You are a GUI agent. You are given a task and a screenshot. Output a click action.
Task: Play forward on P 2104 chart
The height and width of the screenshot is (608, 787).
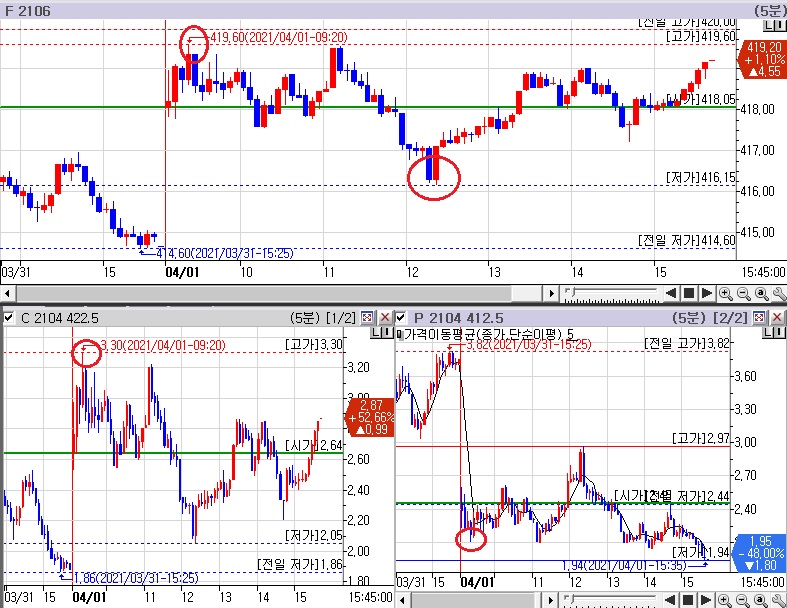(x=706, y=600)
